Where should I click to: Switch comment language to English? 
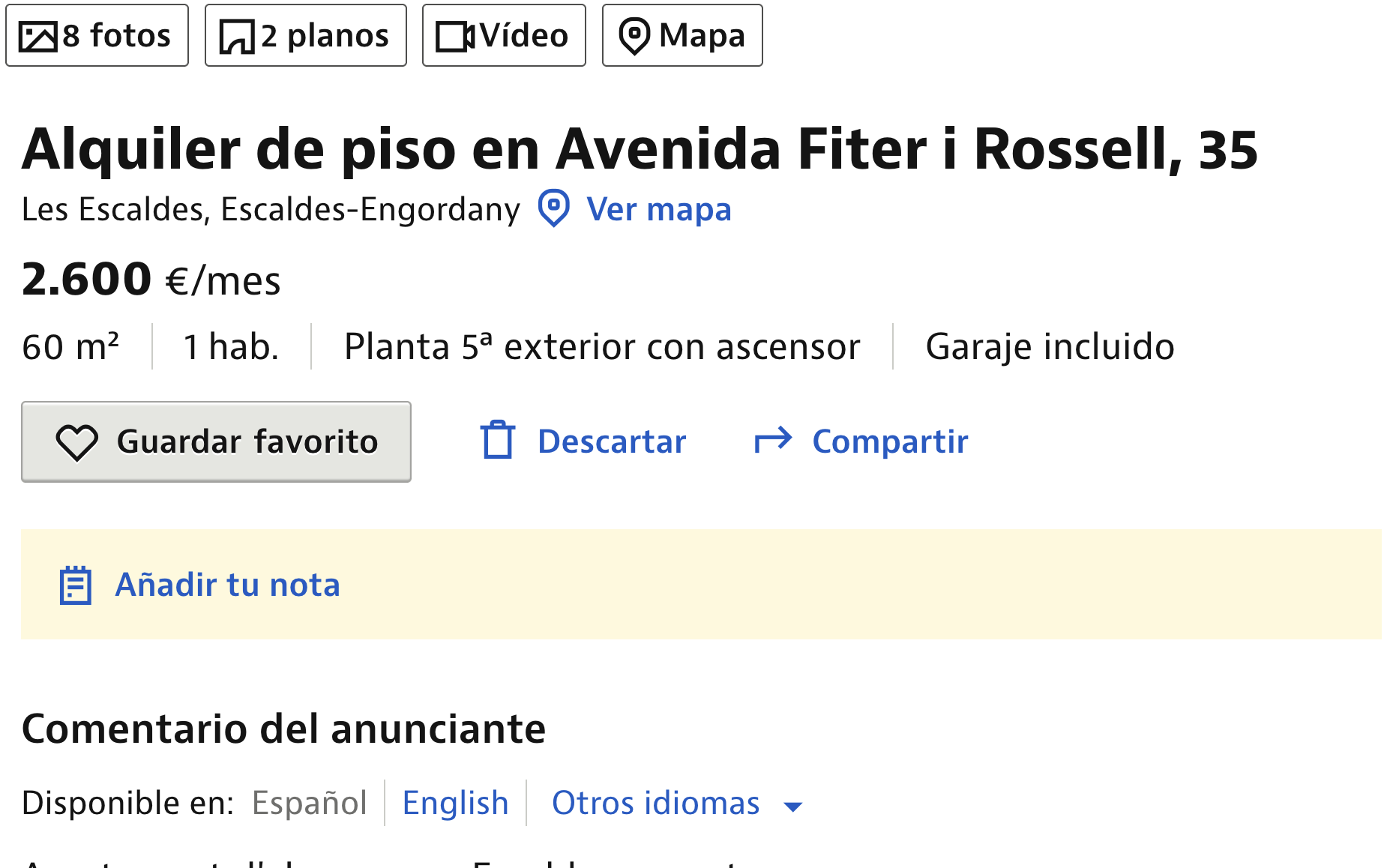click(x=455, y=803)
